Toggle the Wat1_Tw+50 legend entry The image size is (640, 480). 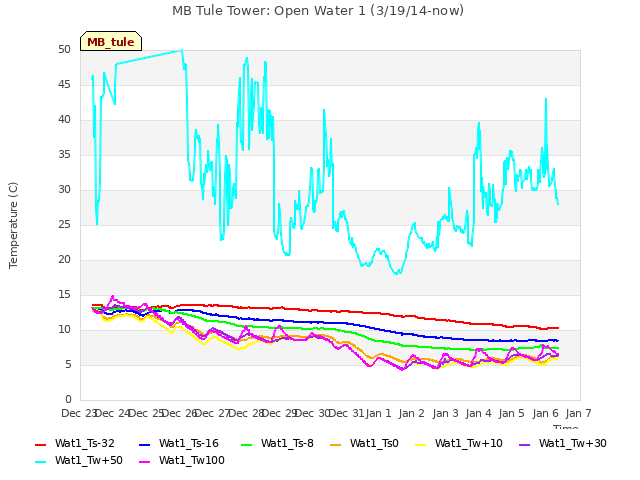(79, 460)
